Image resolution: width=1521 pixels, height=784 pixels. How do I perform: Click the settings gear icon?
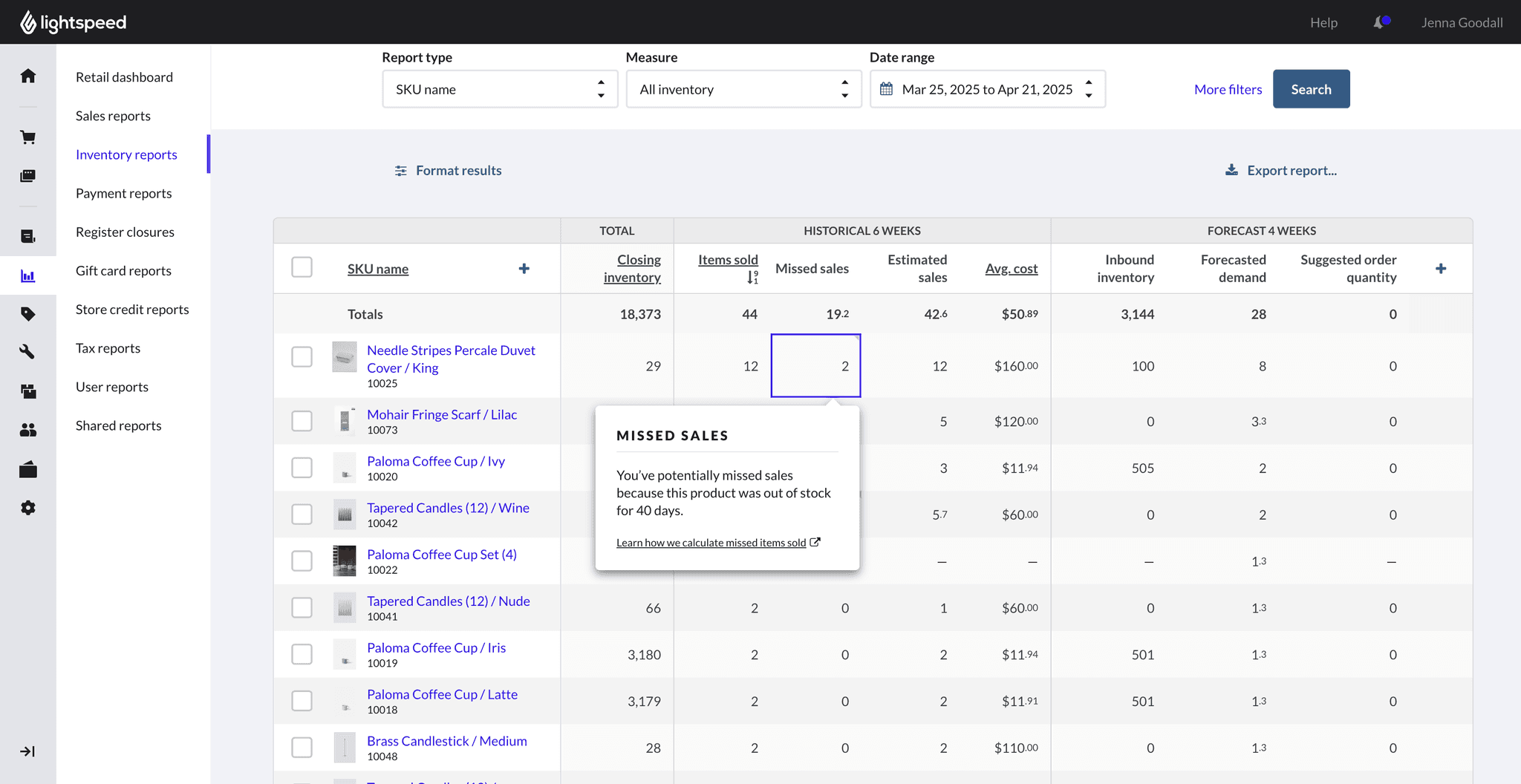[28, 508]
